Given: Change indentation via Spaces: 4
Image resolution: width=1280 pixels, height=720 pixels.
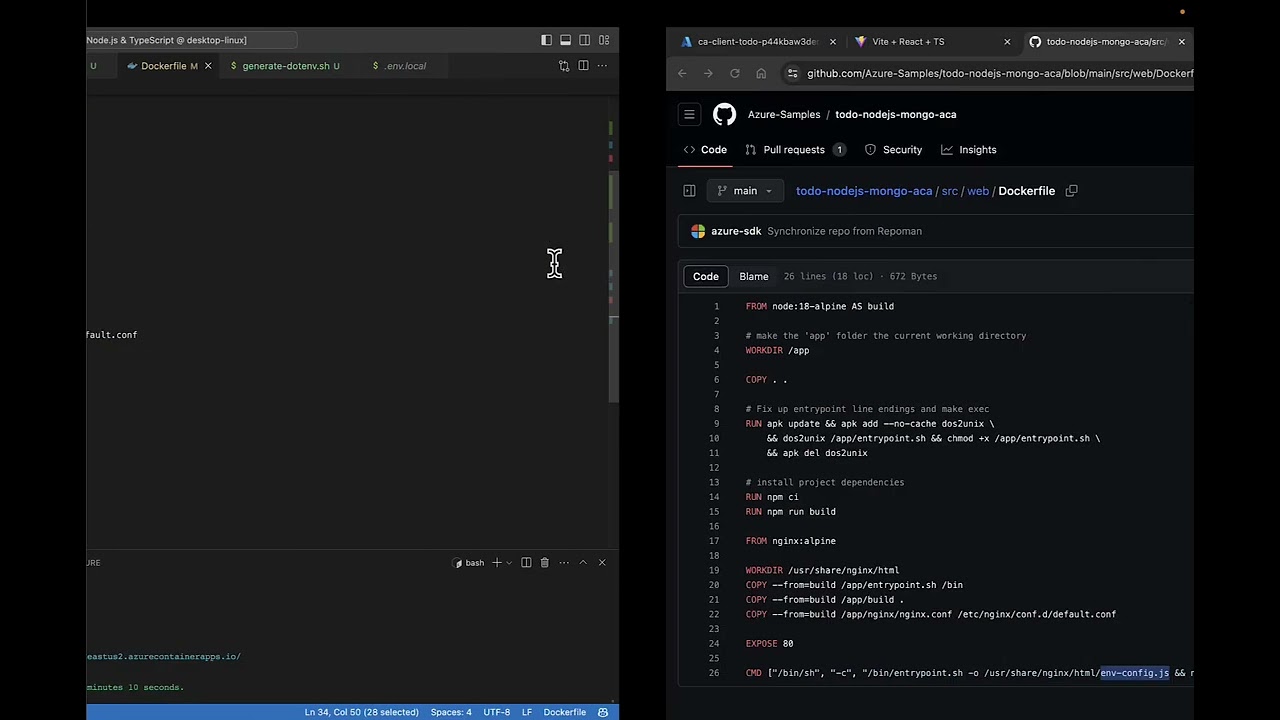Looking at the screenshot, I should click(451, 712).
